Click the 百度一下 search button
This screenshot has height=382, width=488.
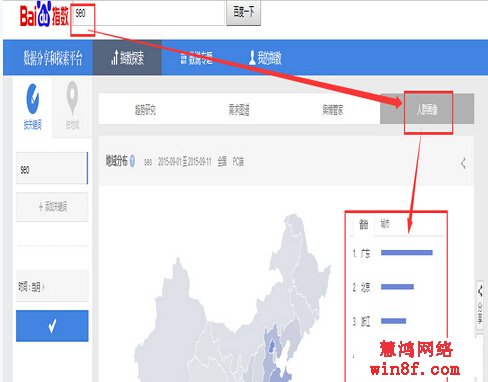[x=243, y=13]
